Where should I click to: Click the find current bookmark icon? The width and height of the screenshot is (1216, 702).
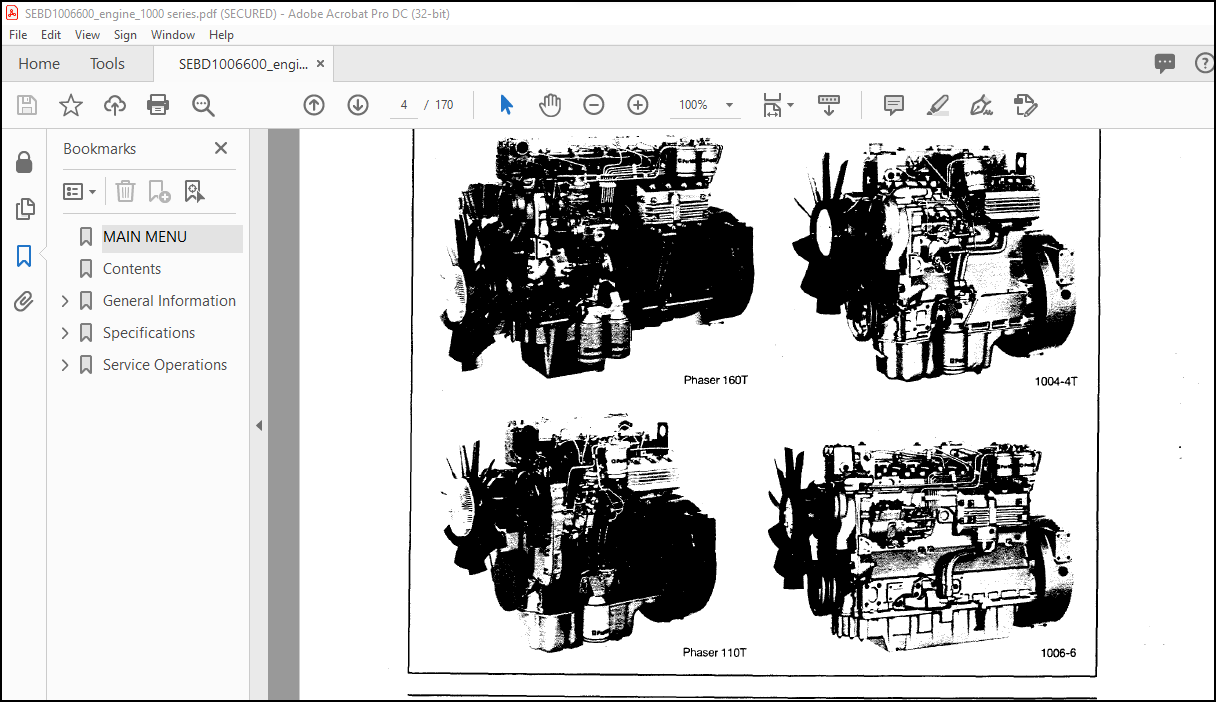(194, 191)
